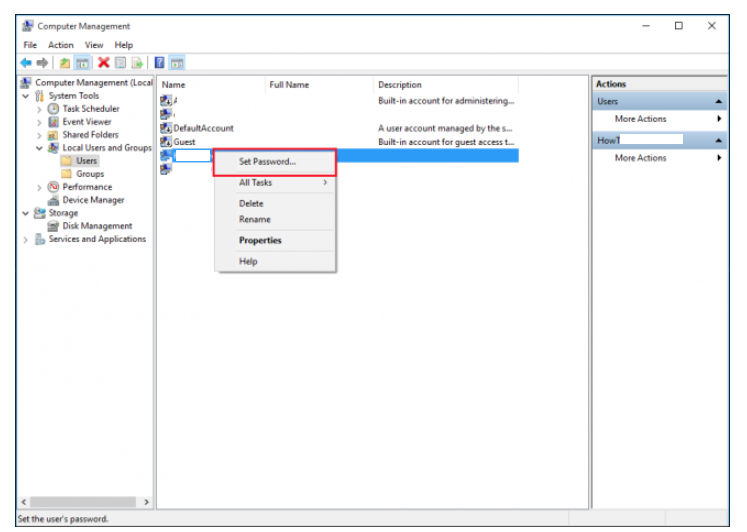
Task: Click the Export List toolbar icon
Action: point(137,63)
